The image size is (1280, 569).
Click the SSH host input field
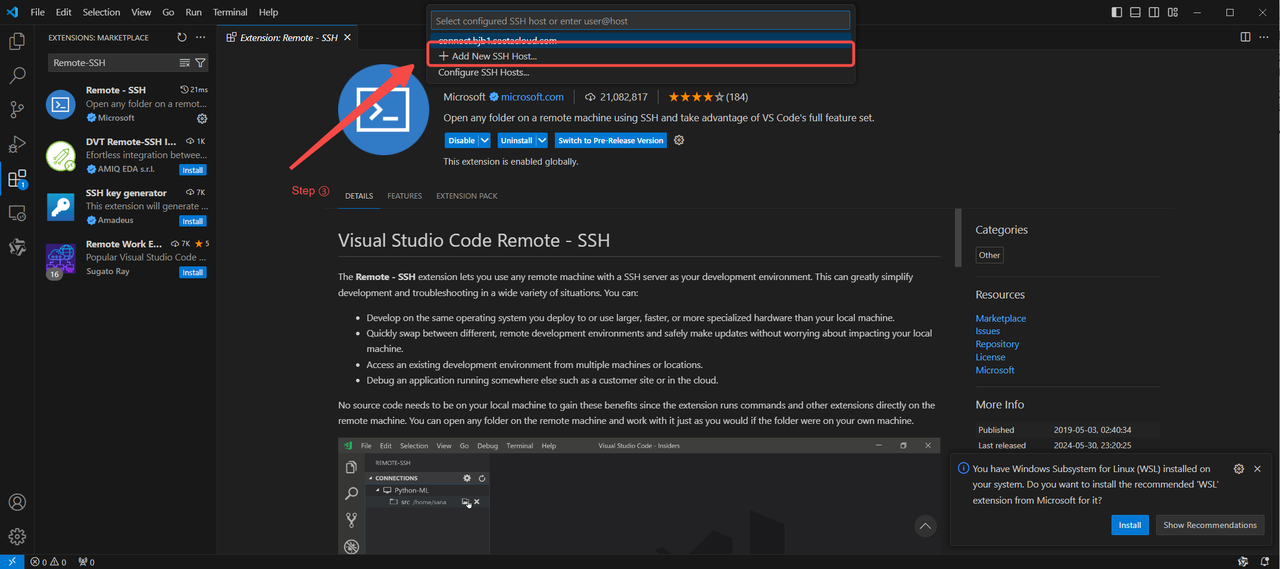pyautogui.click(x=640, y=21)
